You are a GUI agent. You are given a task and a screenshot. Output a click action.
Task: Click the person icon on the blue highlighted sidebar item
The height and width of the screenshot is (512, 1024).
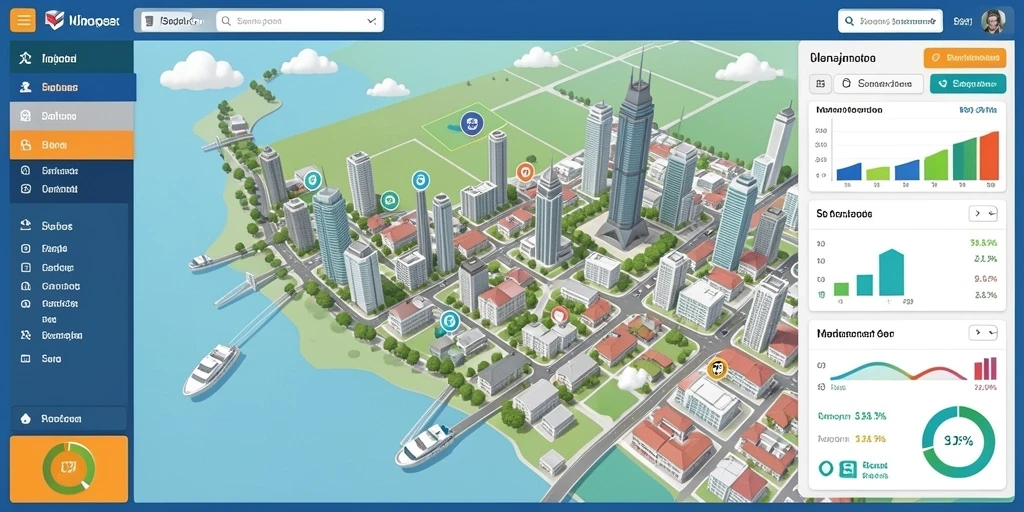pos(25,87)
